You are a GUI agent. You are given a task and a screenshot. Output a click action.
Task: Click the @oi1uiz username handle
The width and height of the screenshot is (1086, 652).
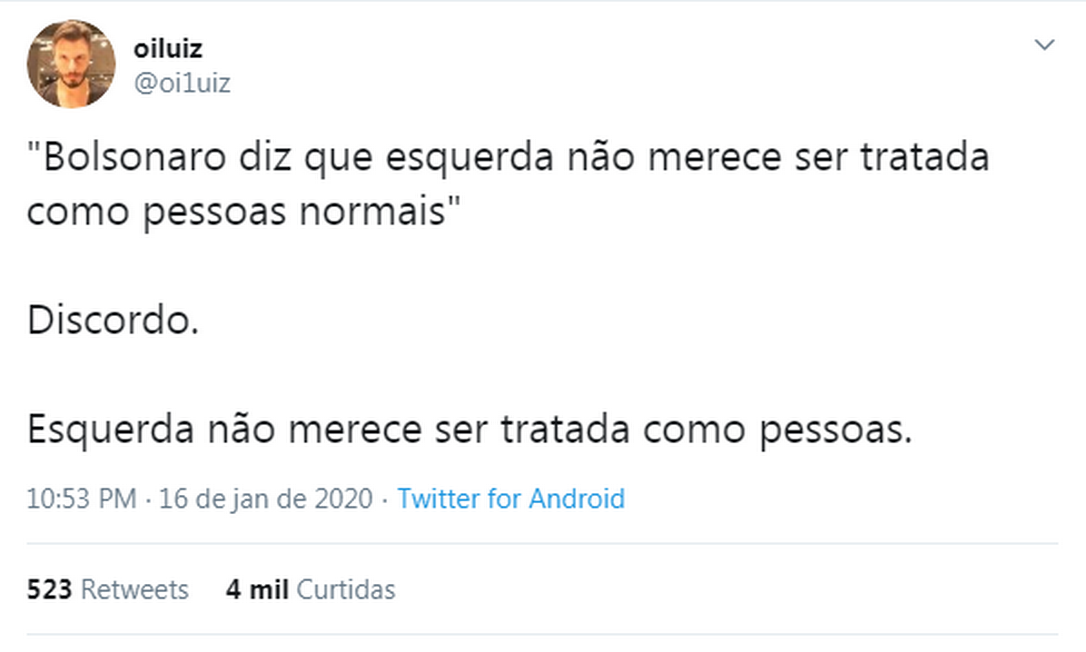coord(182,84)
